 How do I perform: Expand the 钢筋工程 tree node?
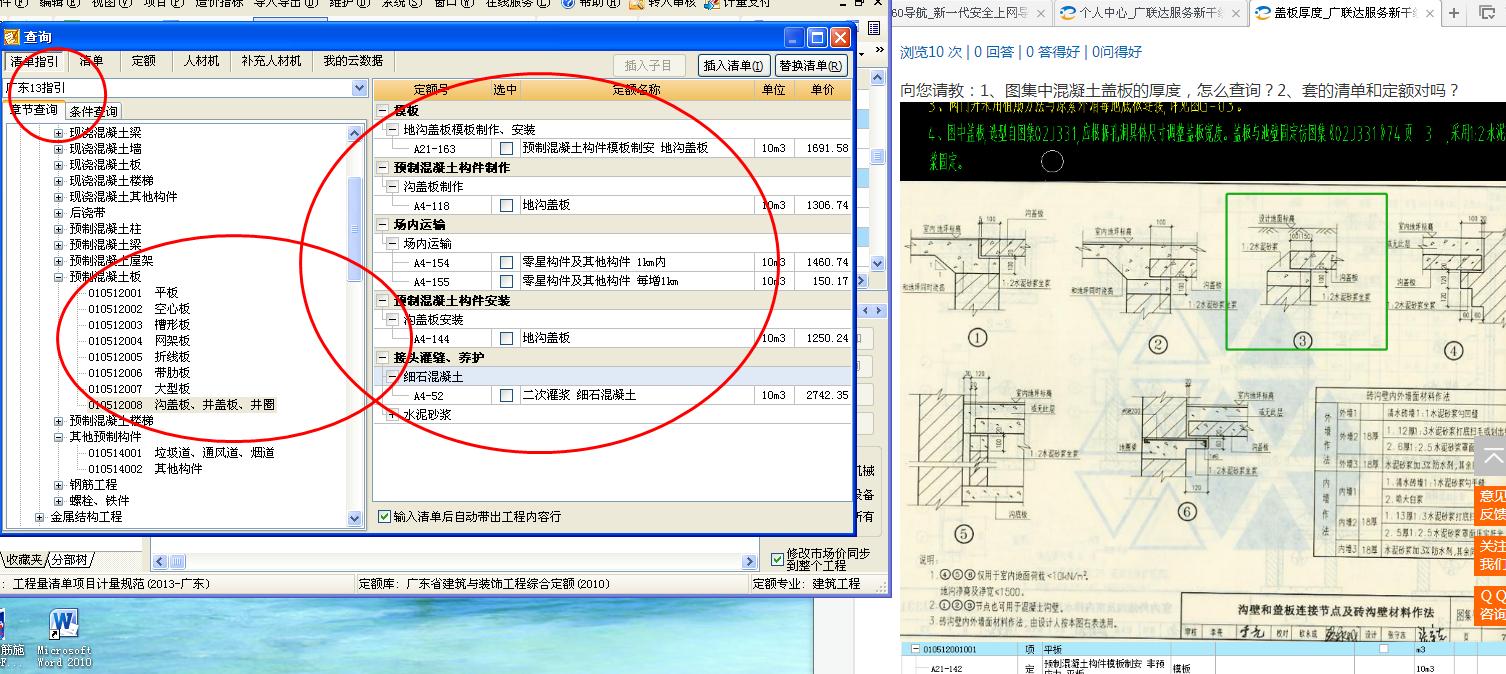point(59,485)
